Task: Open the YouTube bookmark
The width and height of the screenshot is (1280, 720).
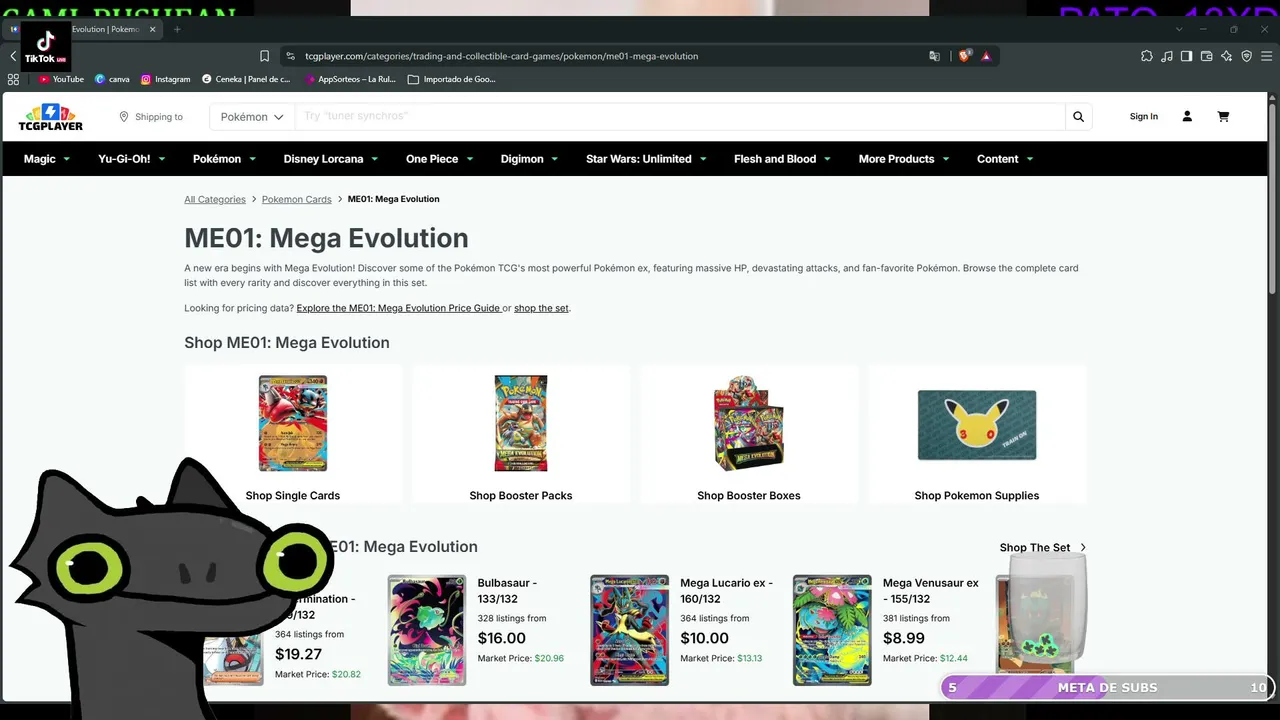Action: tap(61, 79)
